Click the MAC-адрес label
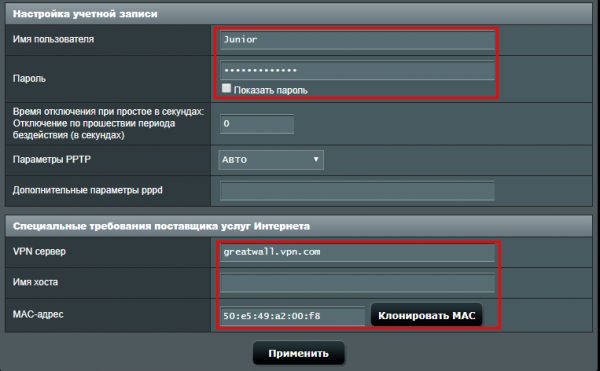 tap(38, 314)
